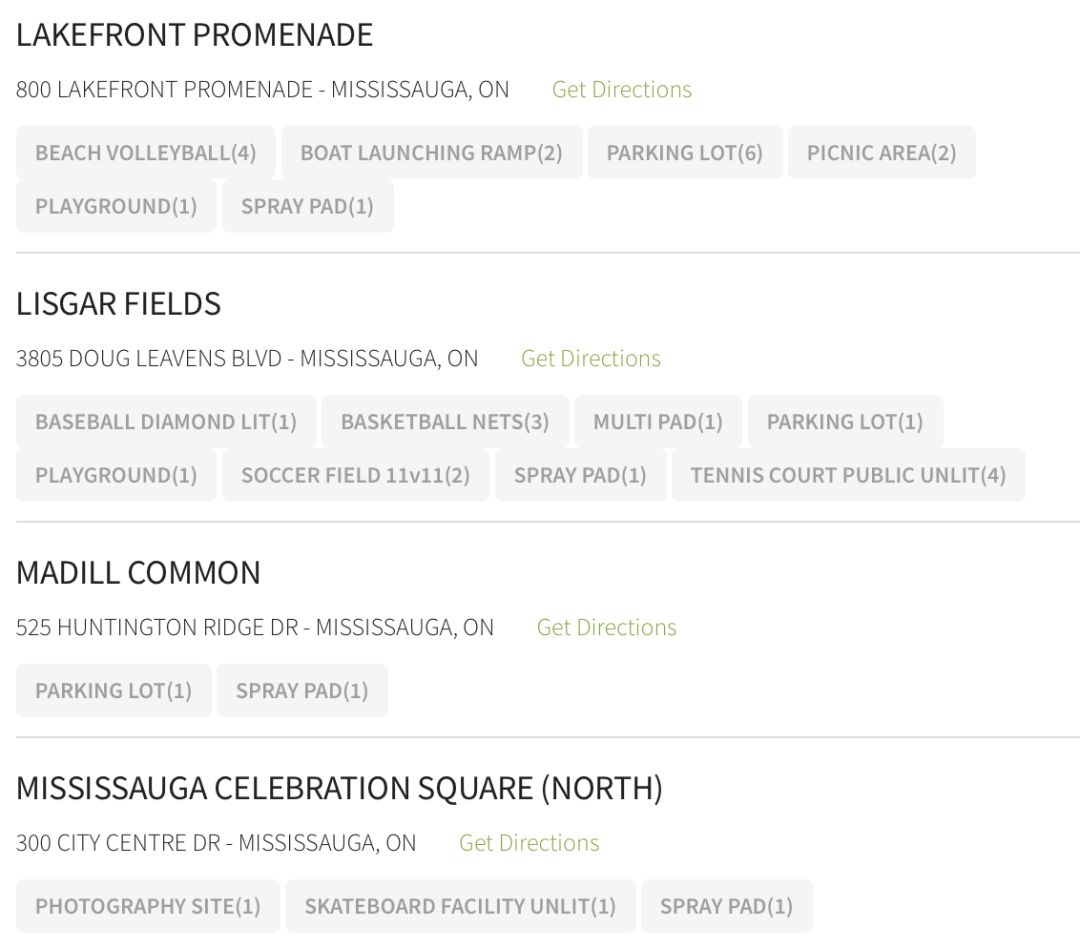
Task: Click Tennis Court Public Unlit(4) tag
Action: click(848, 475)
